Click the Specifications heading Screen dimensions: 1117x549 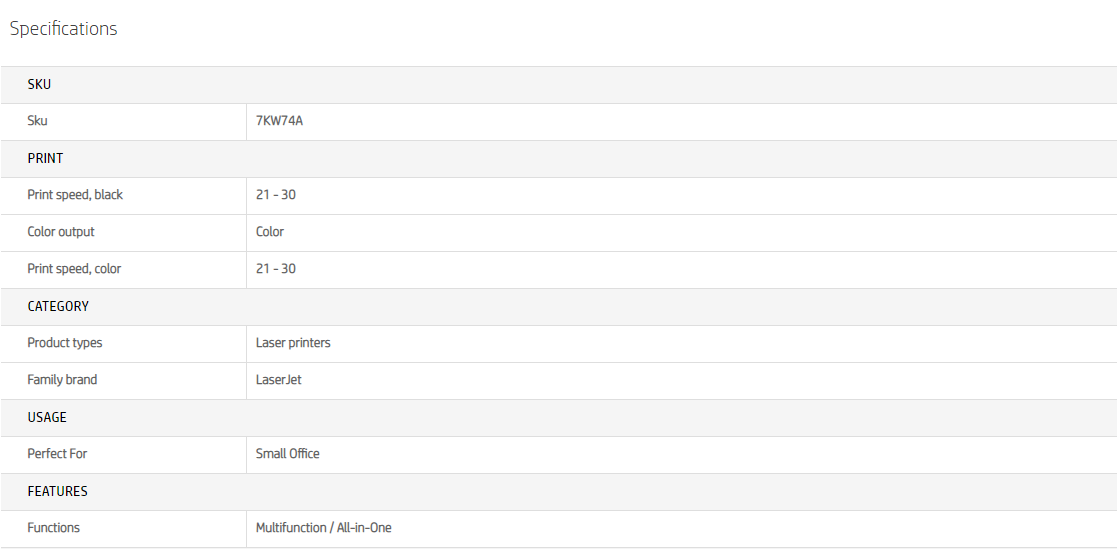click(x=63, y=29)
